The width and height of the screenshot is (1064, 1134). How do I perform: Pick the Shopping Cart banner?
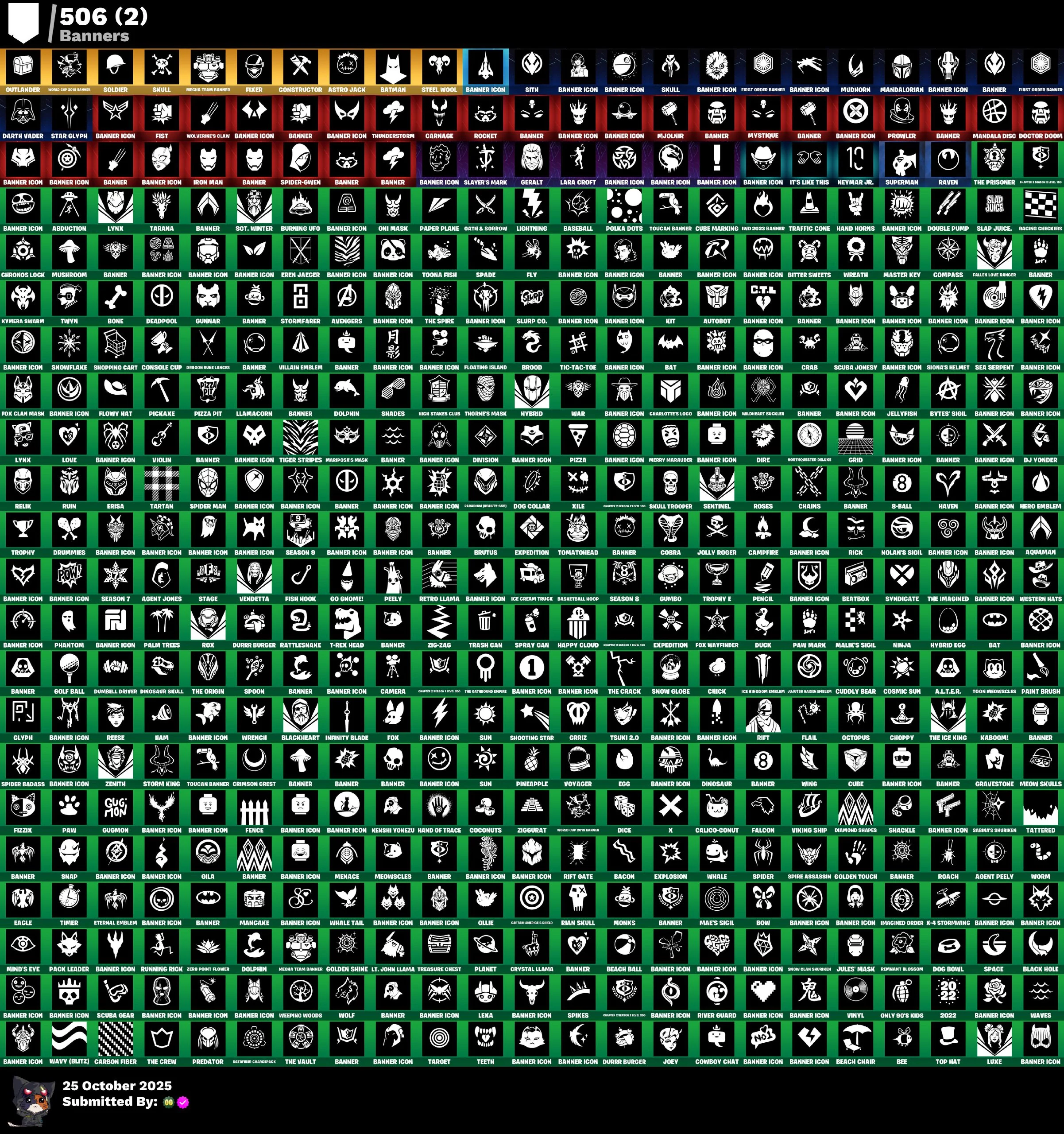point(115,344)
